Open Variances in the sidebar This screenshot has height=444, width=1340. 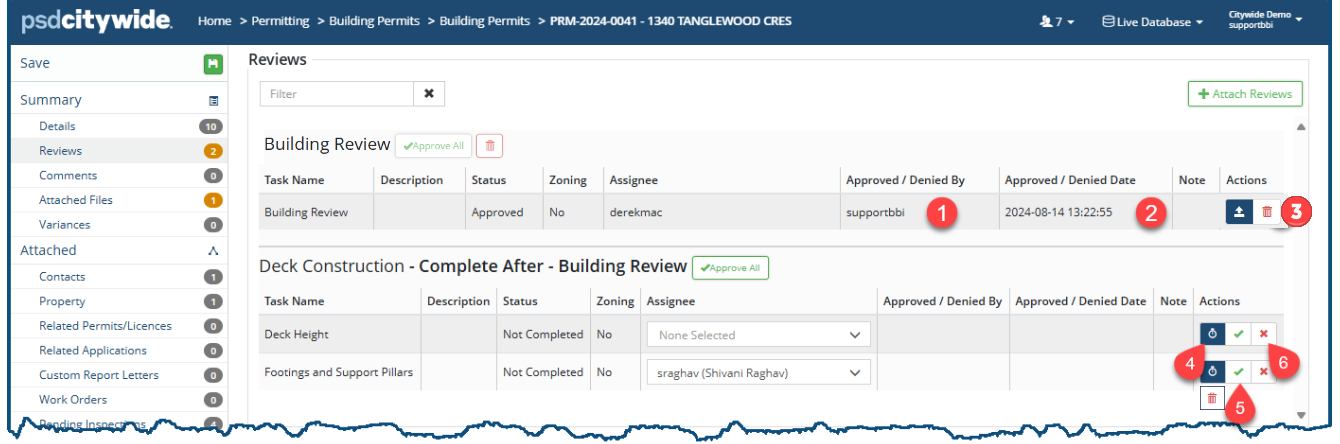pos(64,225)
